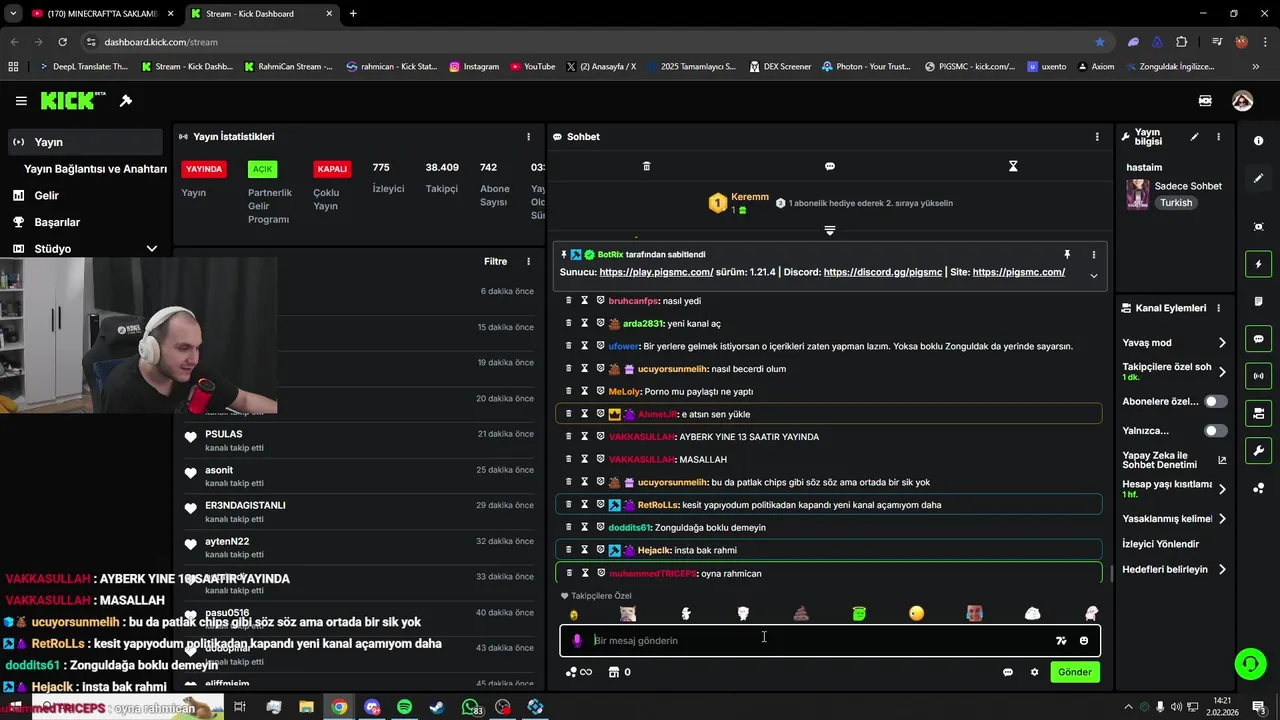Open Yayın bilgisi panel three-dot menu
The image size is (1280, 720).
click(x=1218, y=137)
